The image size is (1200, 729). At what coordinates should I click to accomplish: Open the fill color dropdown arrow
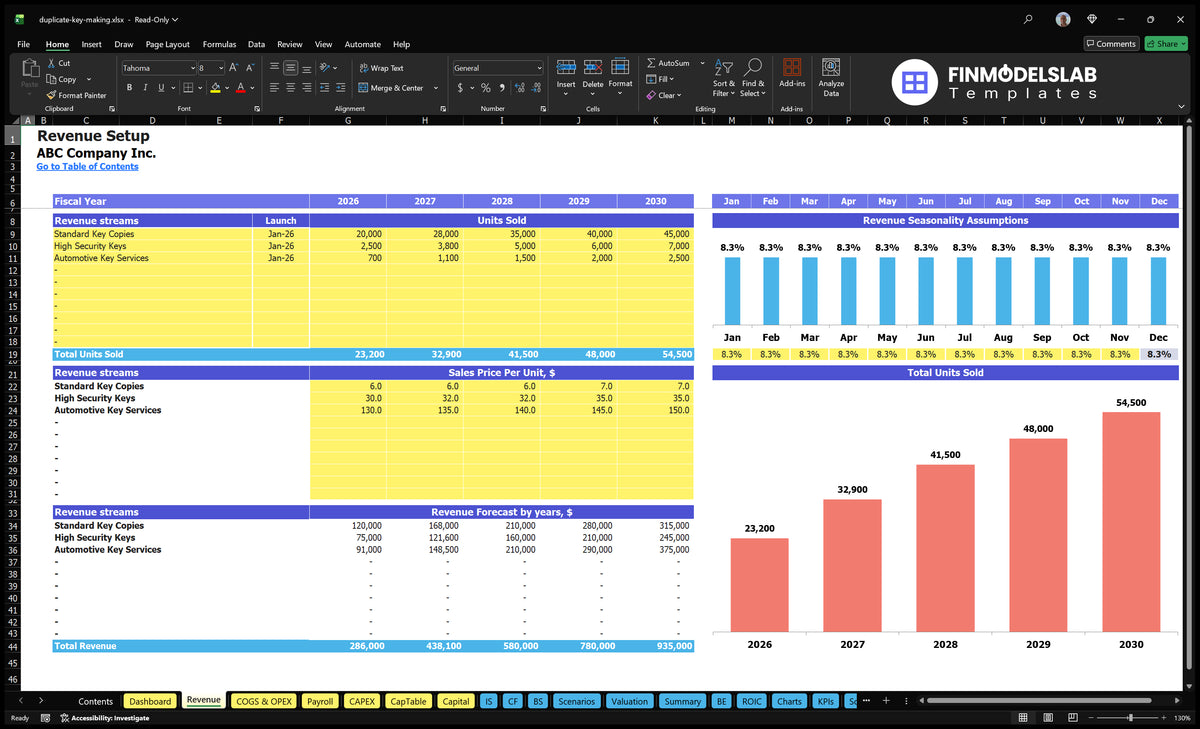227,88
